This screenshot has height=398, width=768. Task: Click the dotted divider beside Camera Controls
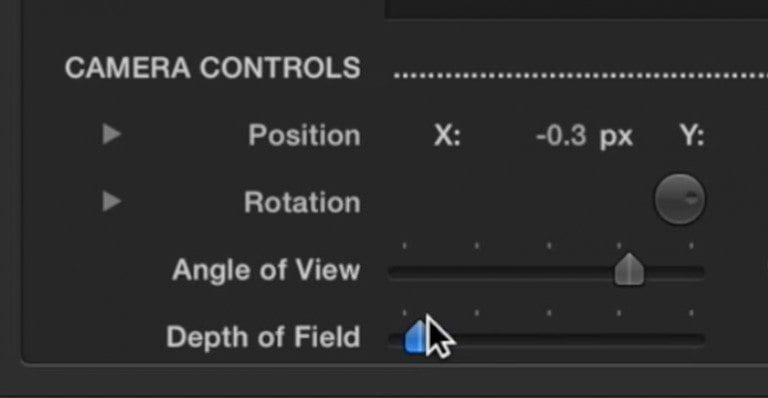pyautogui.click(x=581, y=76)
